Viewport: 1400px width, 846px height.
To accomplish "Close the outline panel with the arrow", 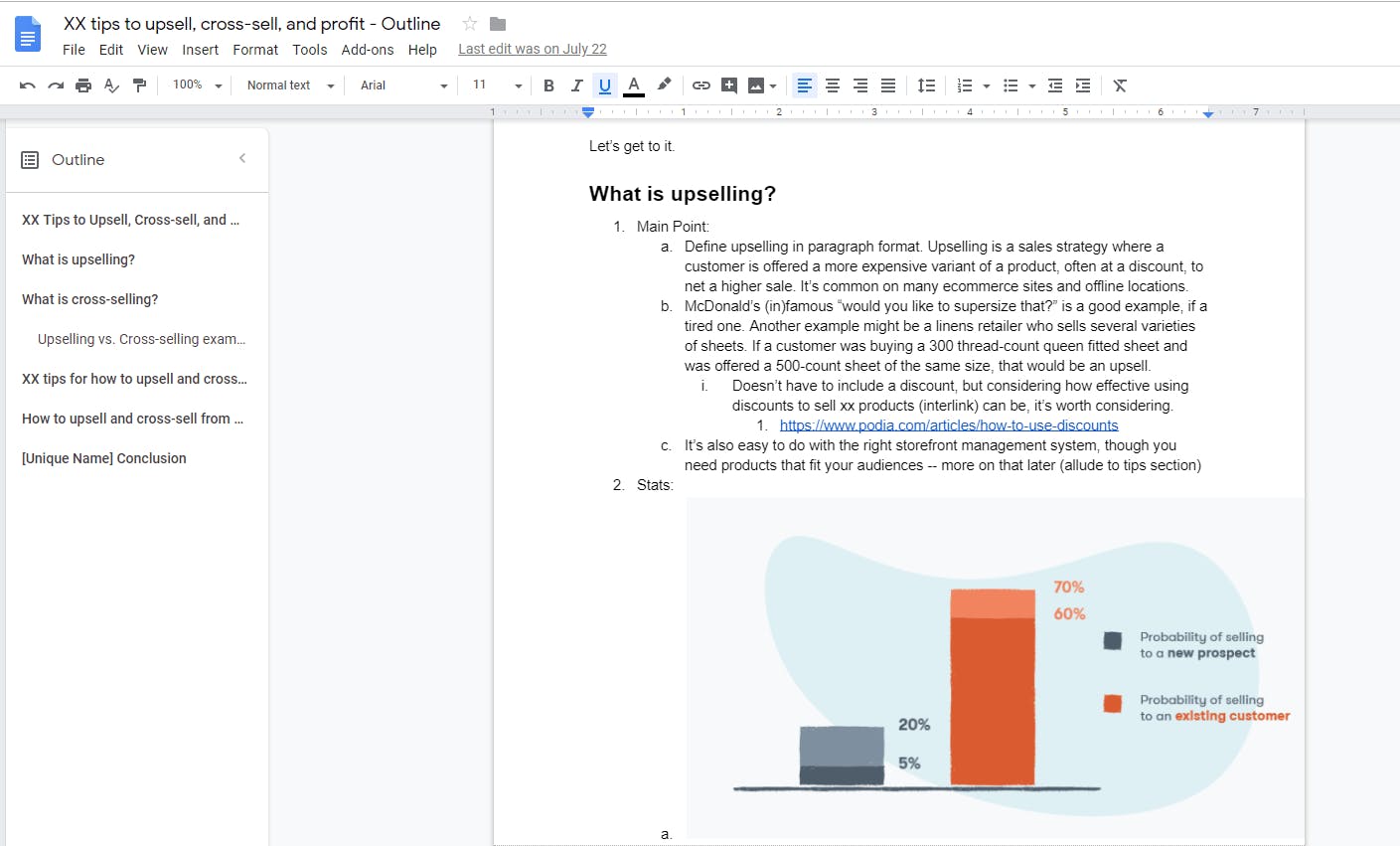I will [242, 159].
